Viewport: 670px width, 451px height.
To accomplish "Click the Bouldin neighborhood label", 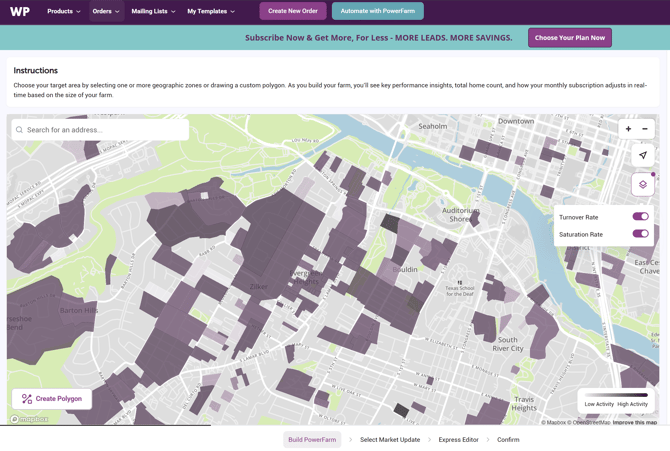I will [405, 269].
